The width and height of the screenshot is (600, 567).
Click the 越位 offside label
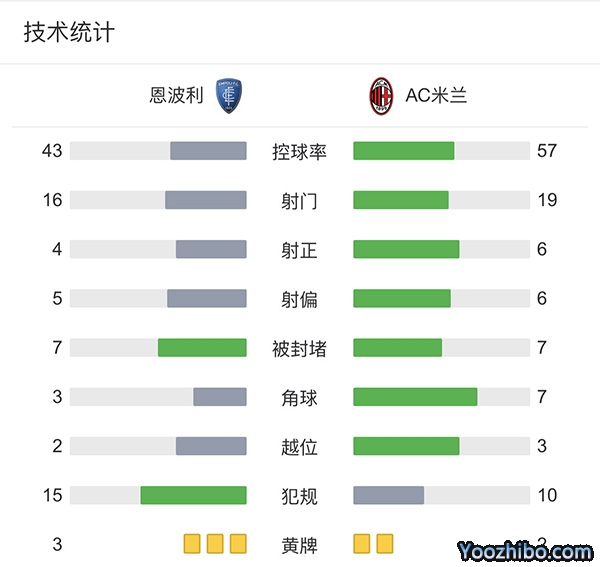coord(300,447)
